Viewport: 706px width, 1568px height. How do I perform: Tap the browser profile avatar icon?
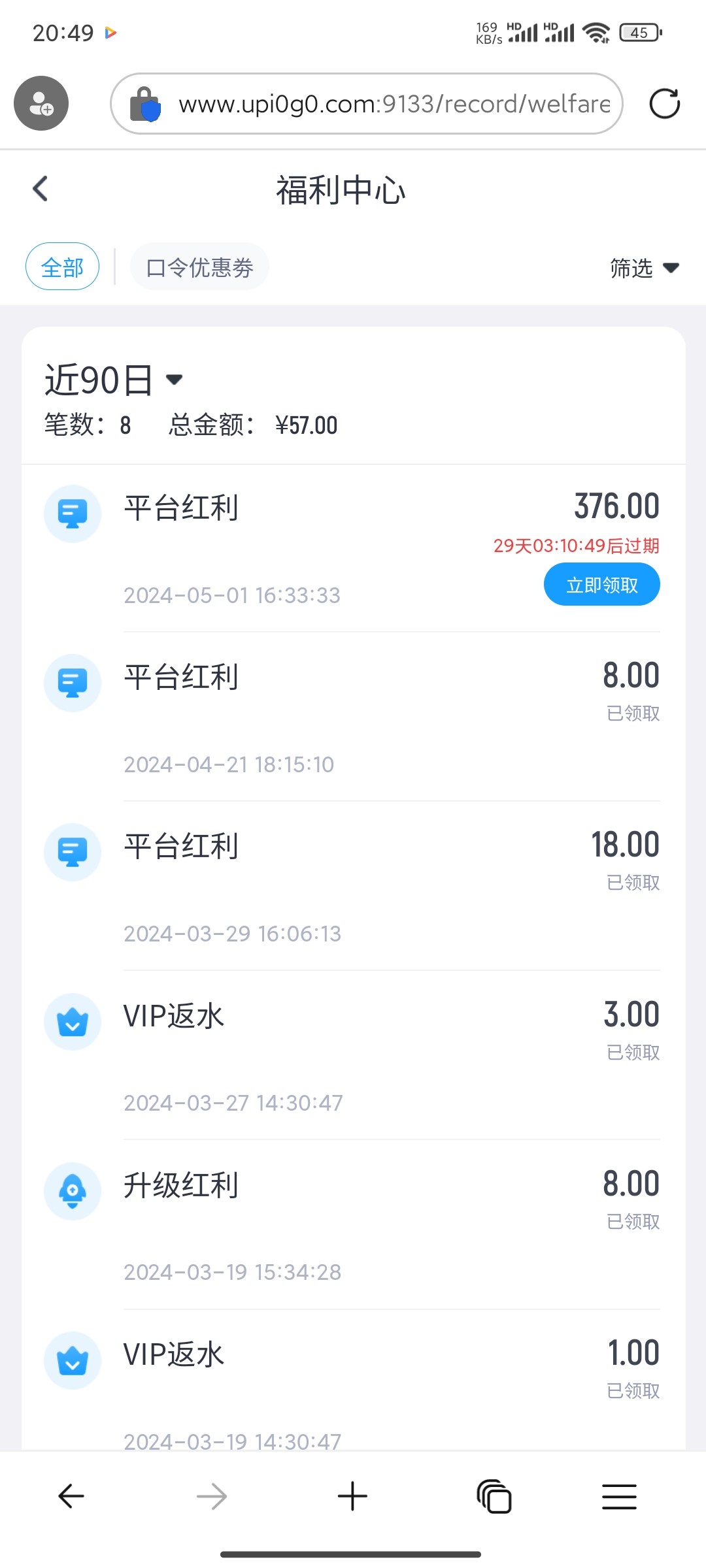click(41, 103)
